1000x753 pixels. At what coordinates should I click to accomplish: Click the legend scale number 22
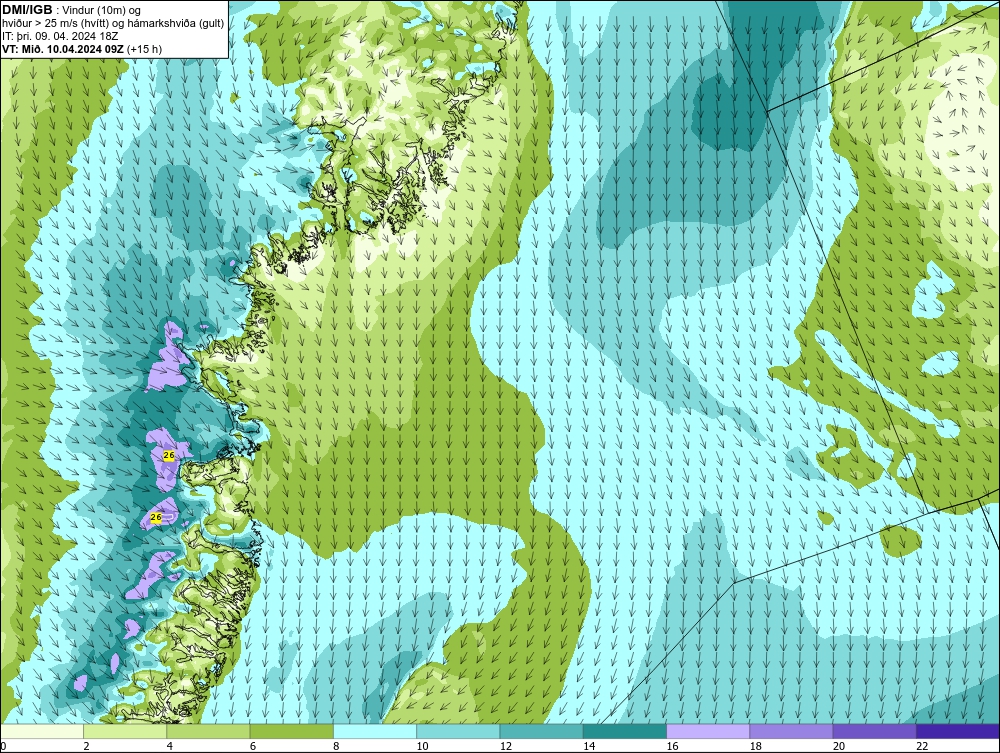click(922, 747)
